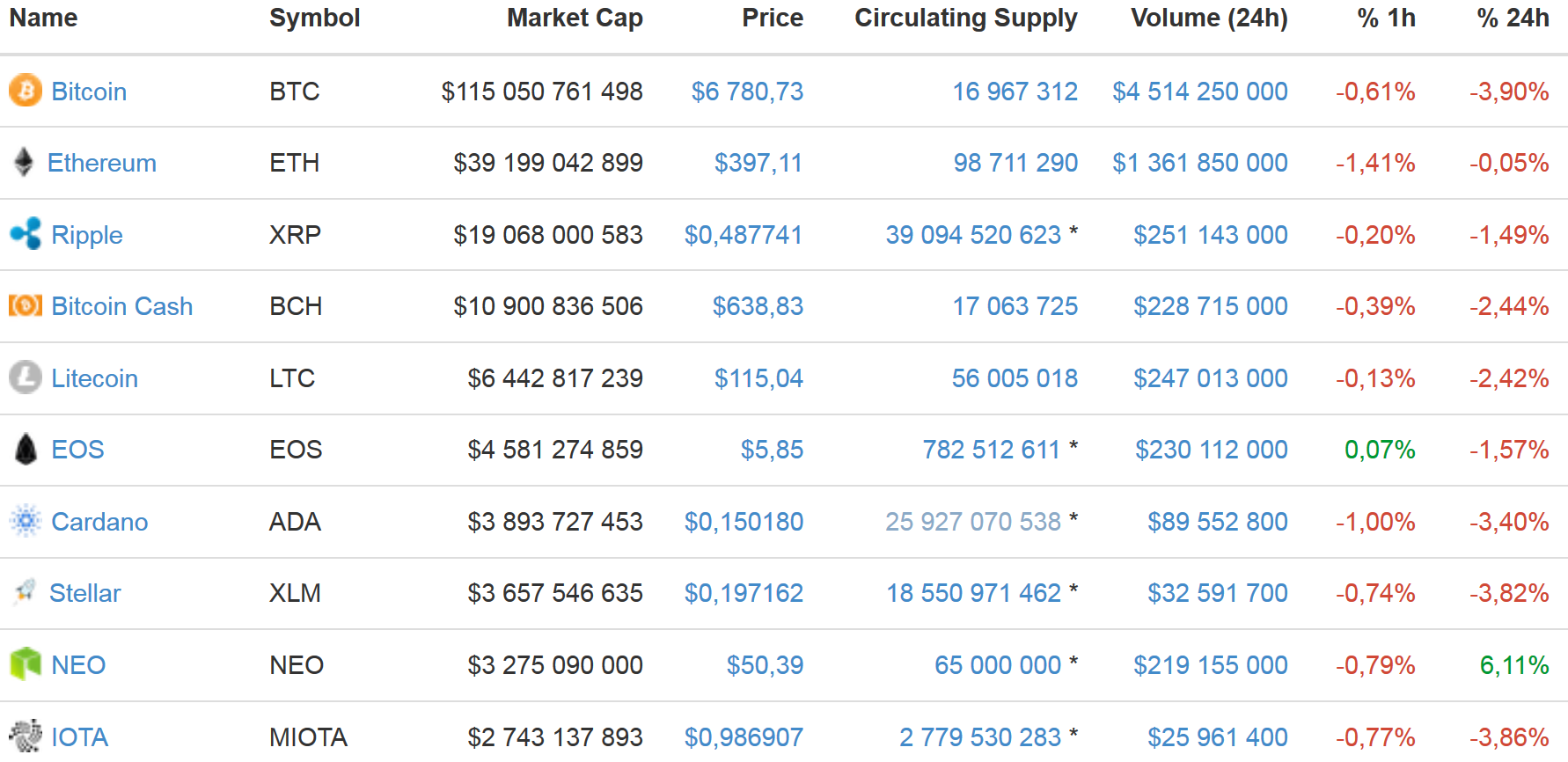Sort table by Market Cap column
Image resolution: width=1568 pixels, height=762 pixels.
pos(575,18)
